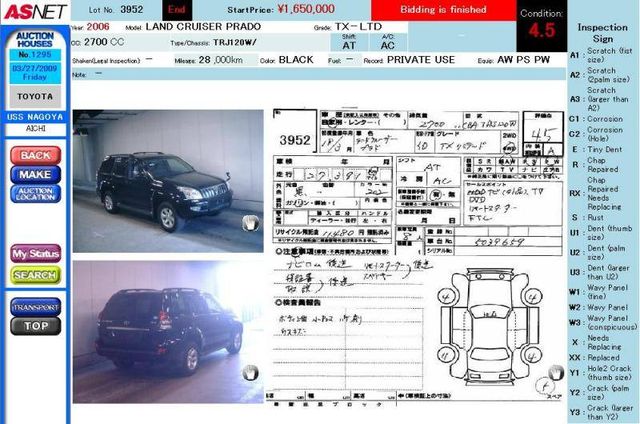The image size is (640, 424).
Task: Click the 2700 CC displacement value
Action: click(104, 42)
